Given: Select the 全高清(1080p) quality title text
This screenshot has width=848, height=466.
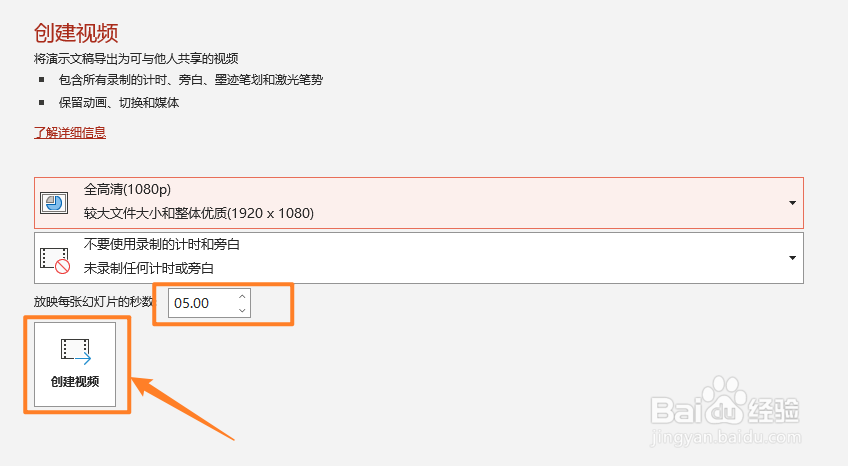Looking at the screenshot, I should pos(127,189).
